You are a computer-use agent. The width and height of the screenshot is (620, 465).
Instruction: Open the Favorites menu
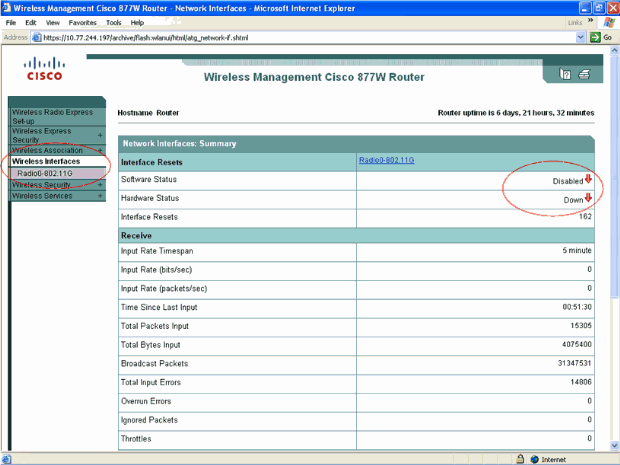click(x=82, y=22)
